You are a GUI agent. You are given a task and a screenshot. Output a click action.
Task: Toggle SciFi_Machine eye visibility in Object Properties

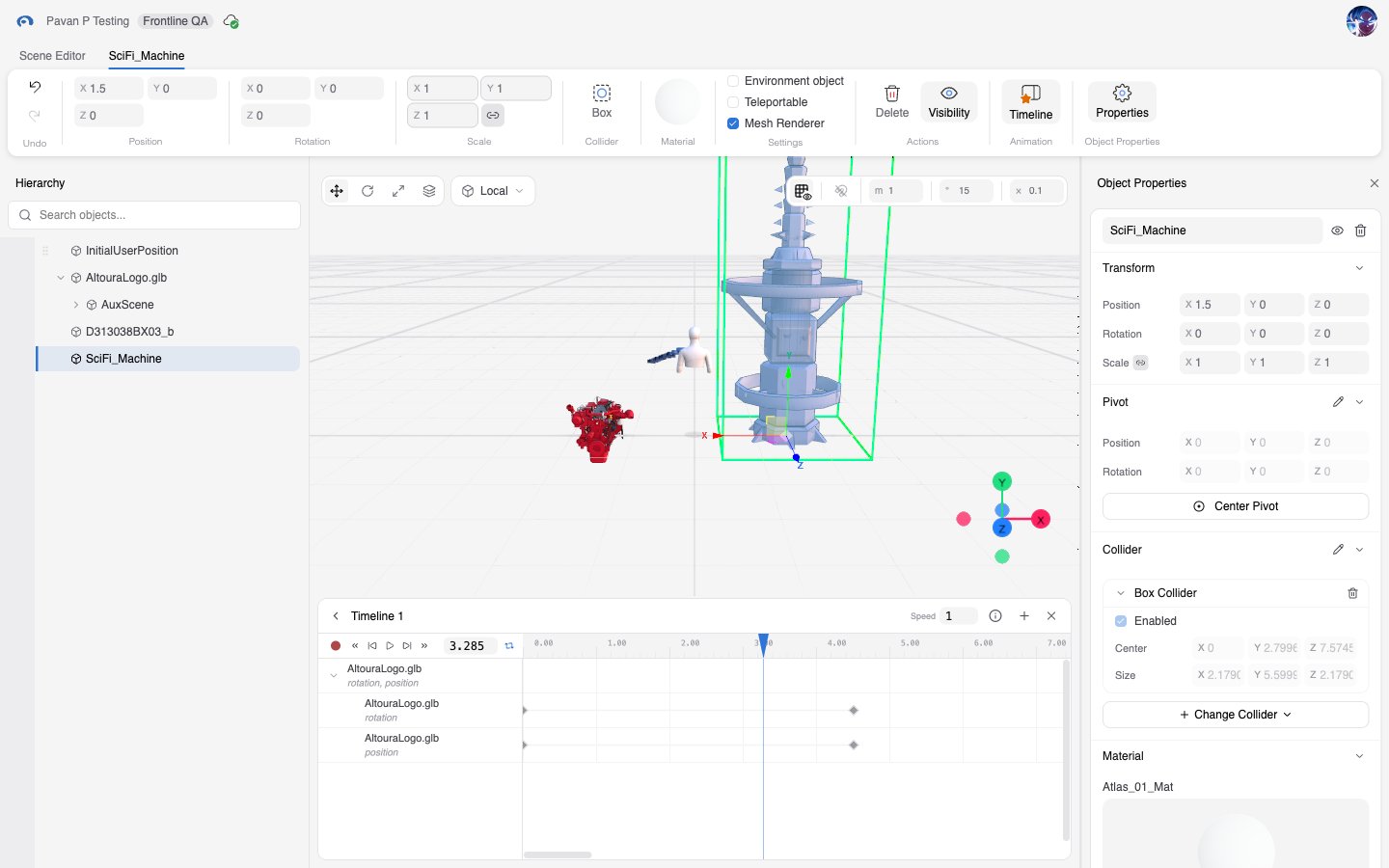coord(1337,231)
